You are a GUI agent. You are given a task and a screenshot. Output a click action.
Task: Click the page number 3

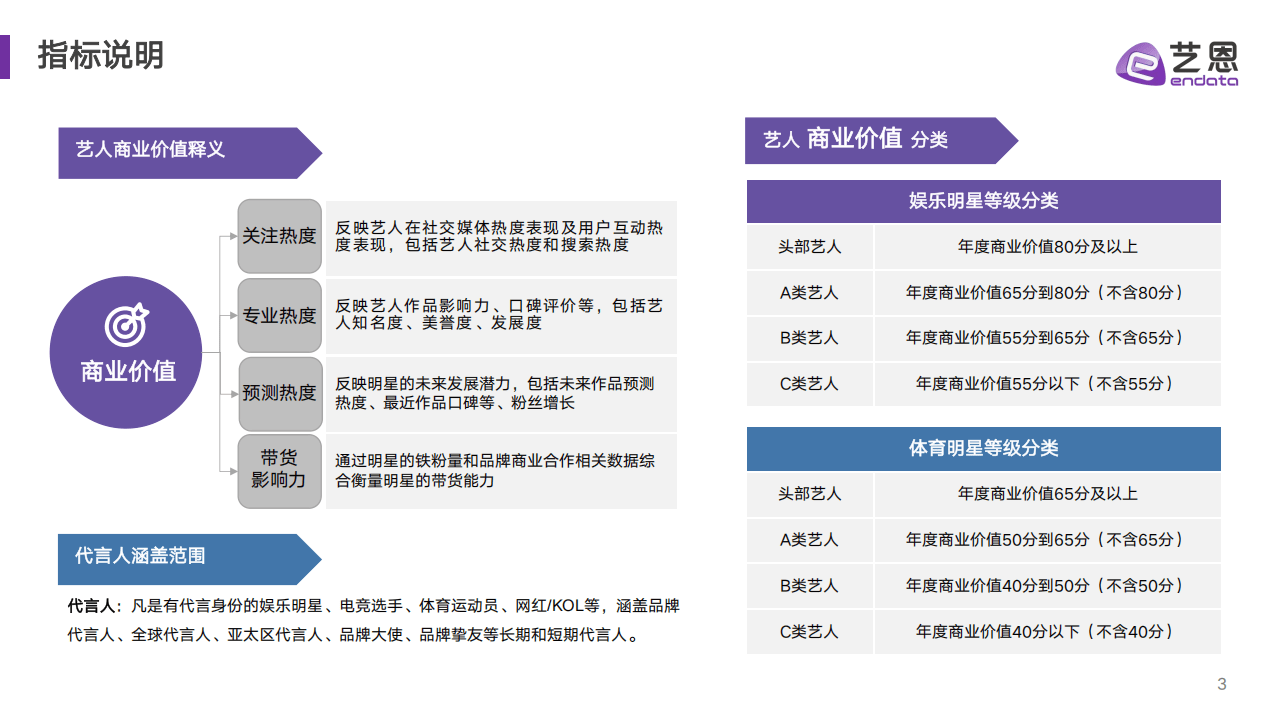[1222, 685]
